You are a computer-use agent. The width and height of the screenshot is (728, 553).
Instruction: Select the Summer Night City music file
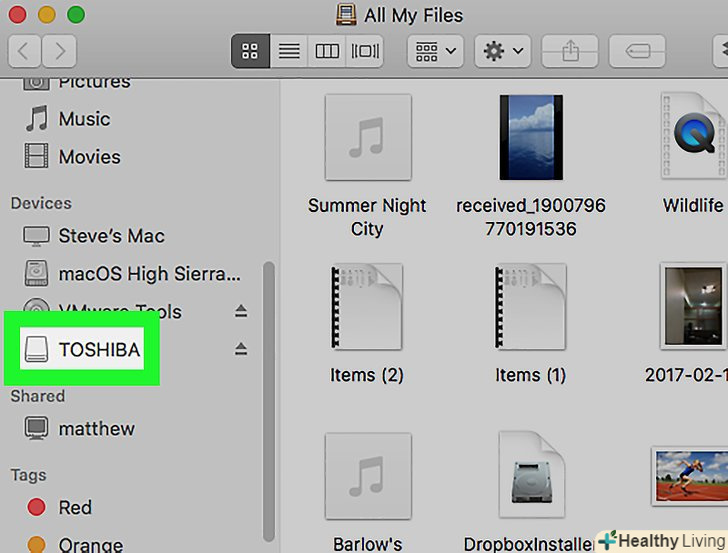click(x=368, y=137)
